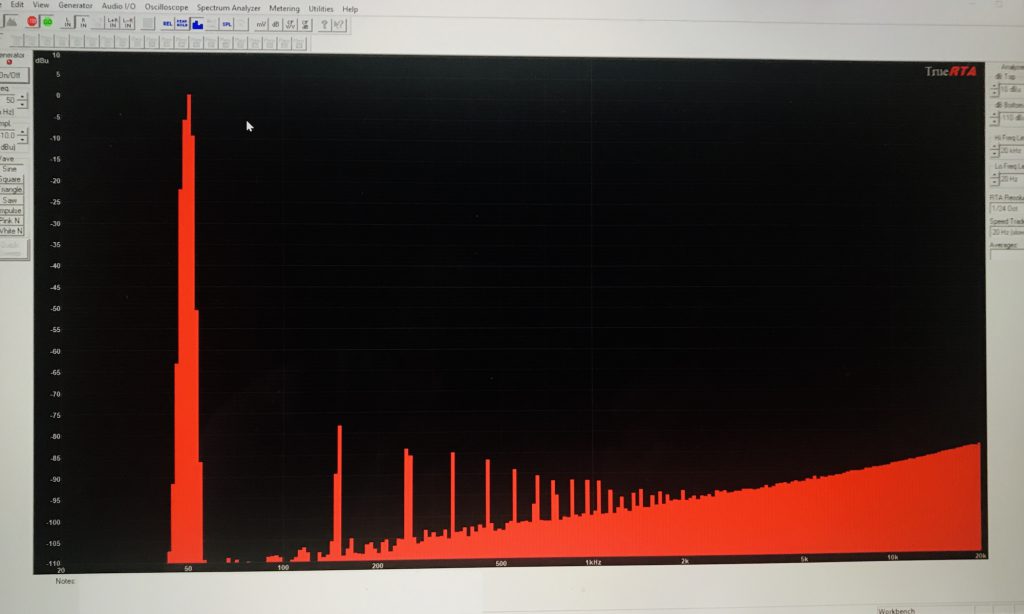1024x614 pixels.
Task: Click the Averages field
Action: (1007, 255)
